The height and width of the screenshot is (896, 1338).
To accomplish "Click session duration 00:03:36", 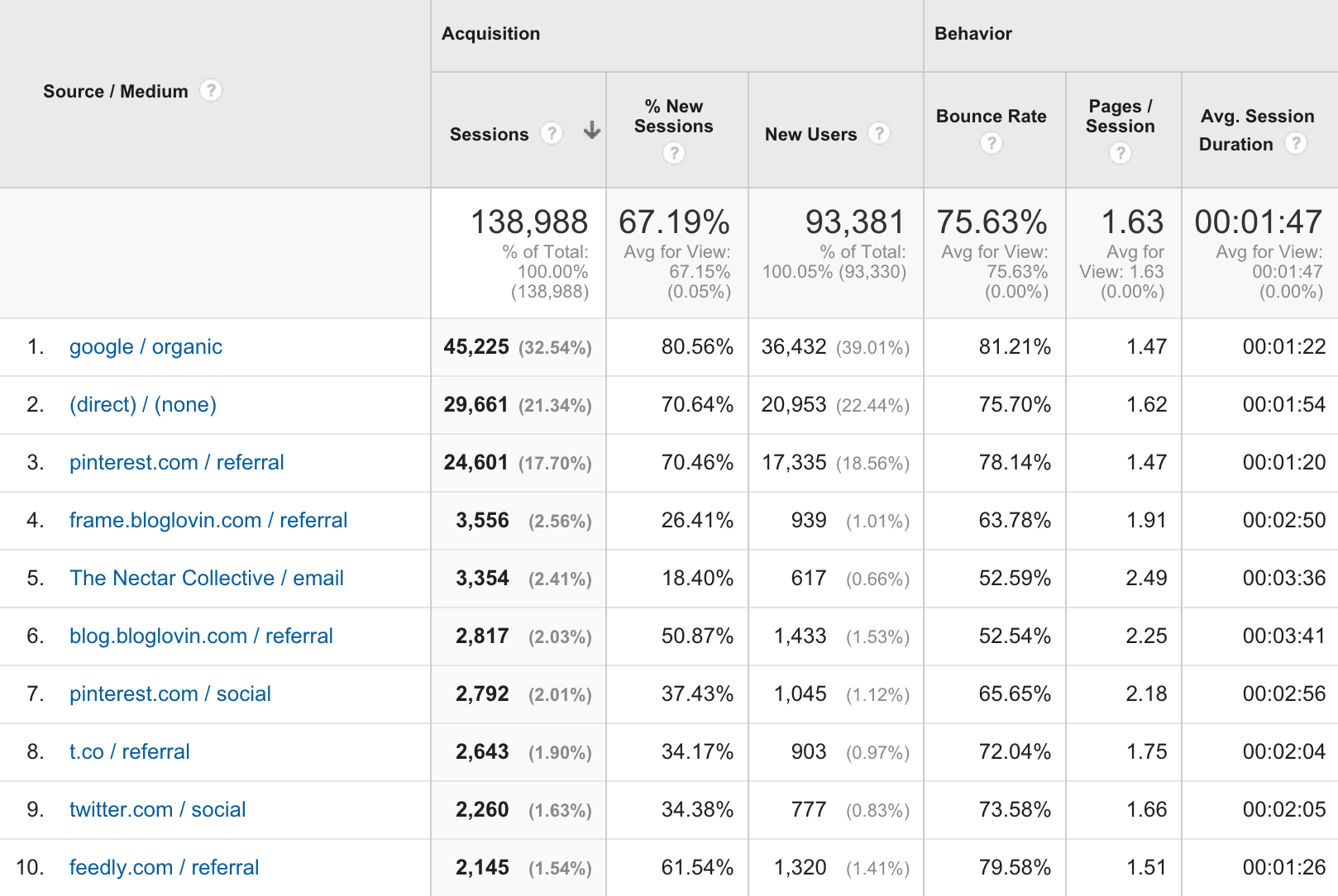I will 1284,578.
